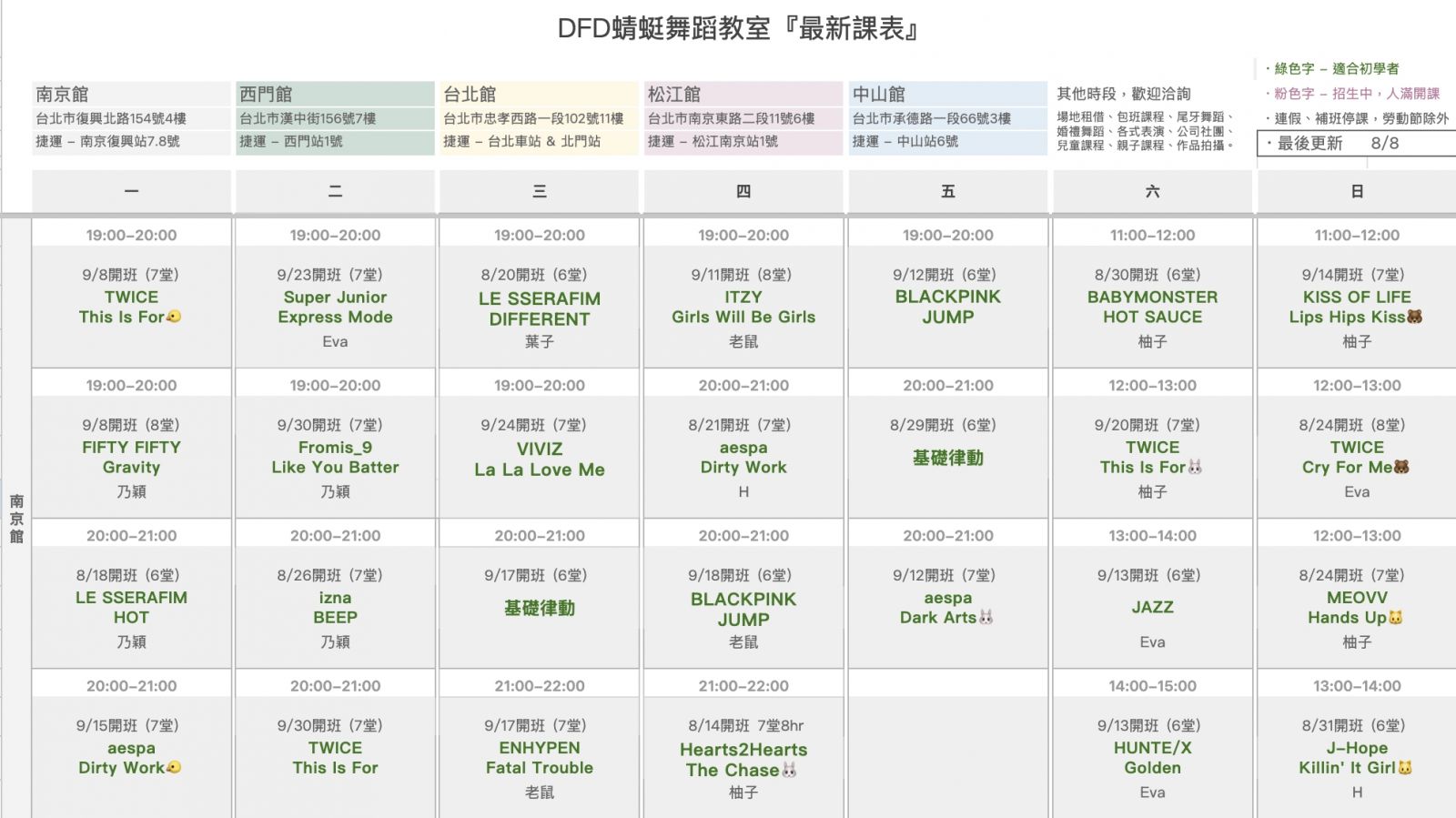The width and height of the screenshot is (1456, 818).
Task: Click LE SSERAFIM DIFFERENT class
Action: pyautogui.click(x=539, y=309)
